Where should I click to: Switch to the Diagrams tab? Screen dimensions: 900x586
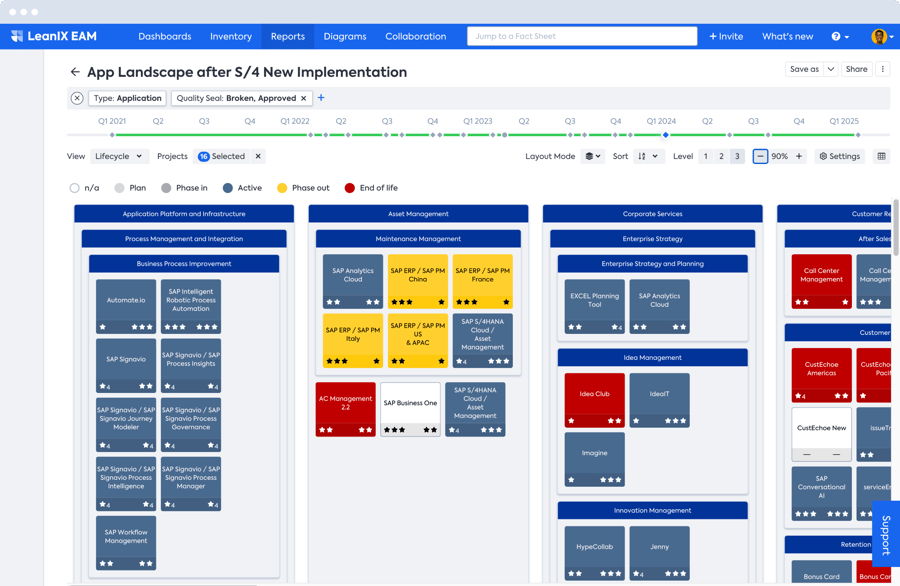pos(345,37)
